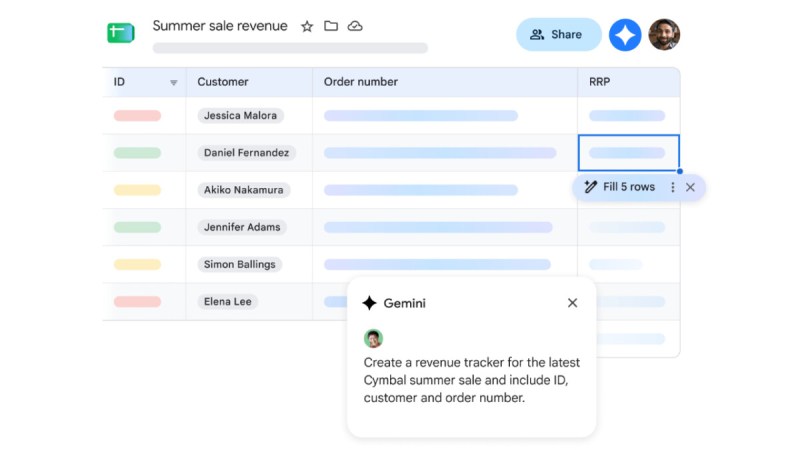Viewport: 800px width, 450px height.
Task: Click the order number cell for Akiko Nakamura
Action: point(445,190)
